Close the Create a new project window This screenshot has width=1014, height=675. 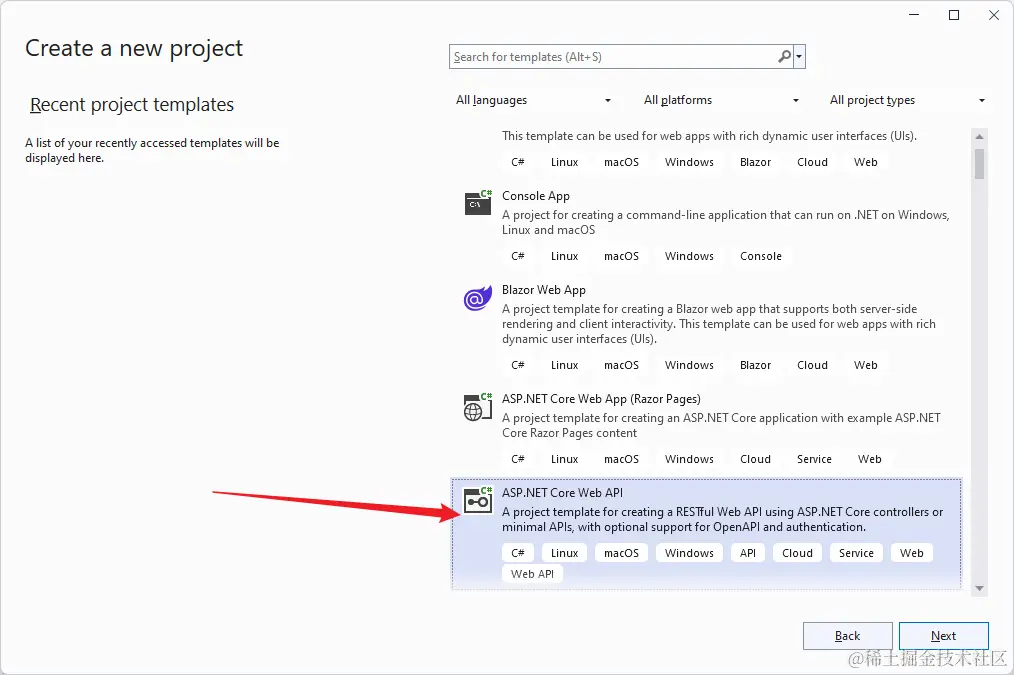[x=994, y=15]
